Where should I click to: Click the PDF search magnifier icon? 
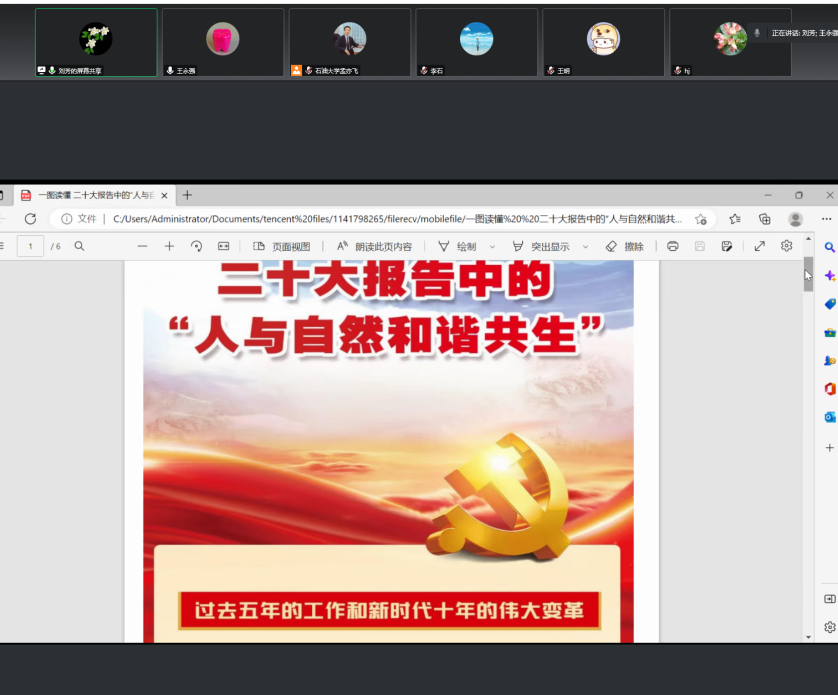(x=80, y=246)
